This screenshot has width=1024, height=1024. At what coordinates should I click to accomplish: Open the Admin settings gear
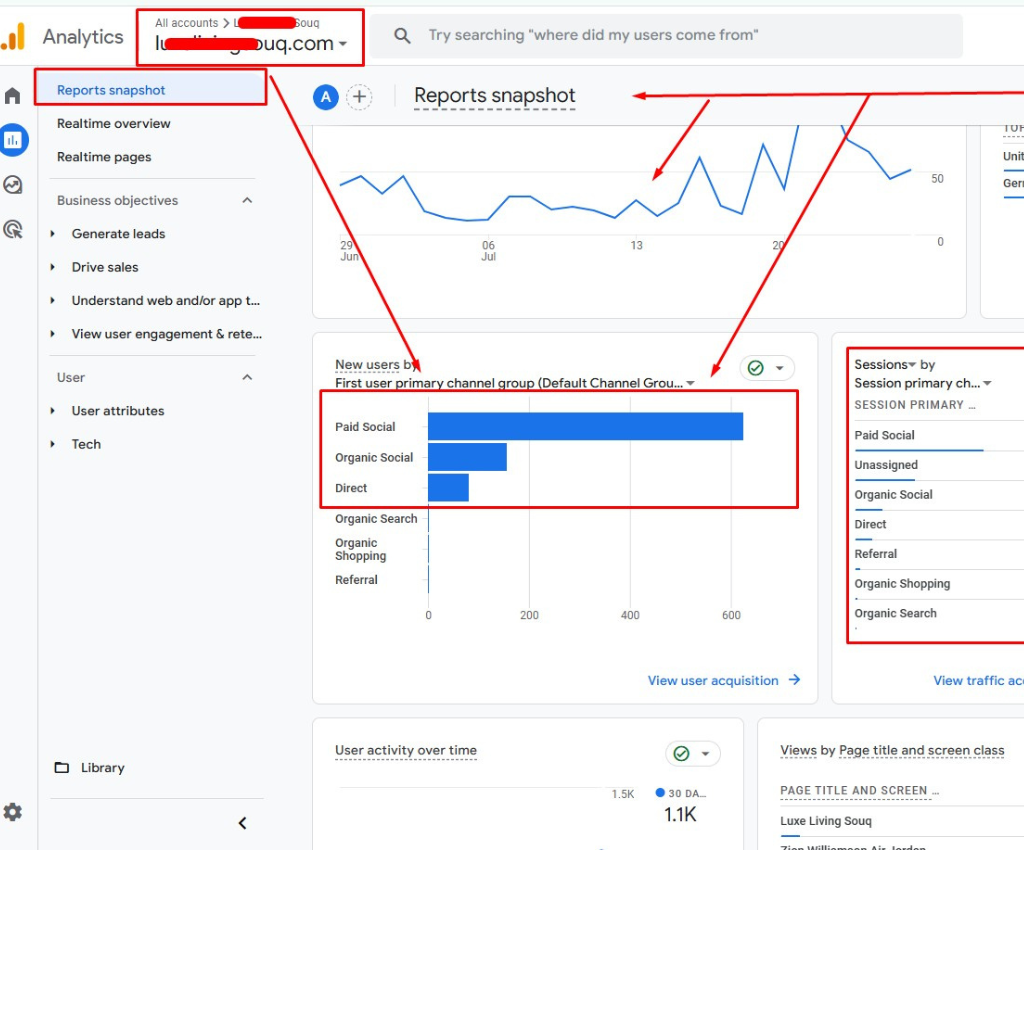[14, 812]
